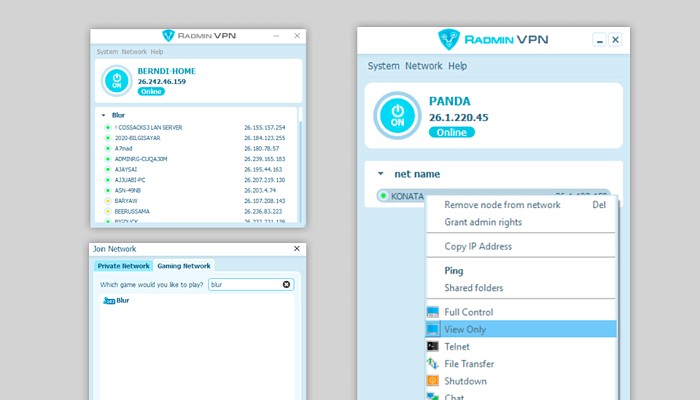Click yellow status dot of BEERUSSAMA
700x400 pixels.
point(108,211)
